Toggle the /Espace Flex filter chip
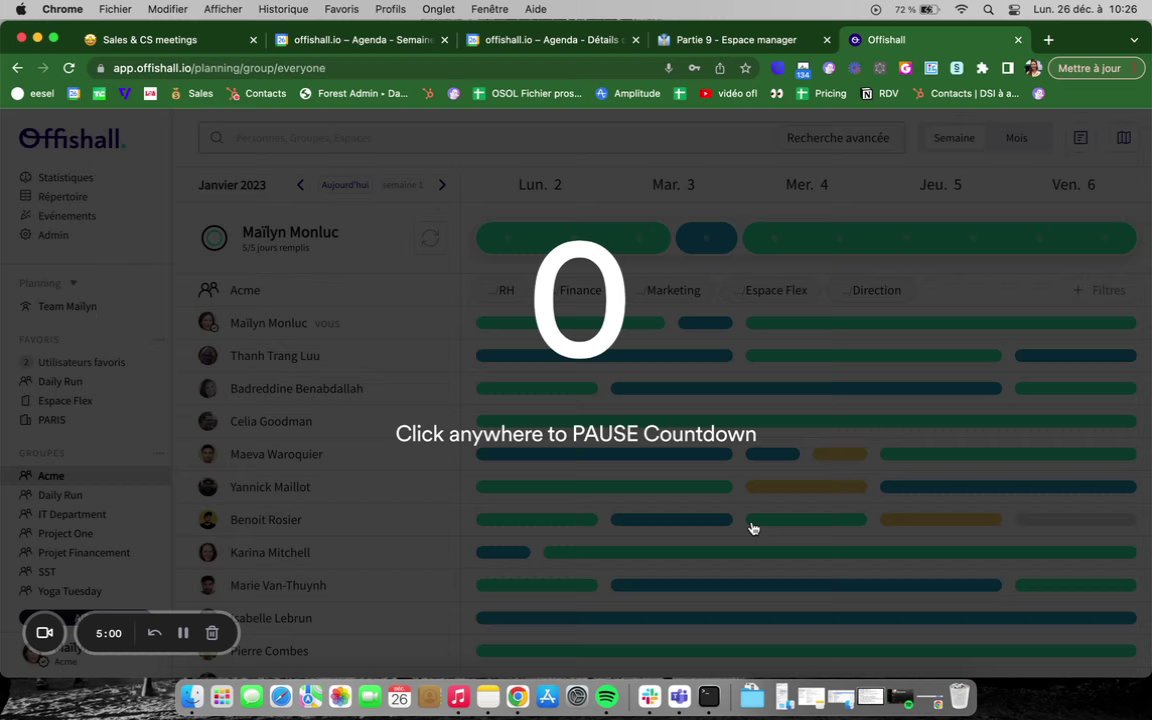The image size is (1152, 720). (771, 290)
